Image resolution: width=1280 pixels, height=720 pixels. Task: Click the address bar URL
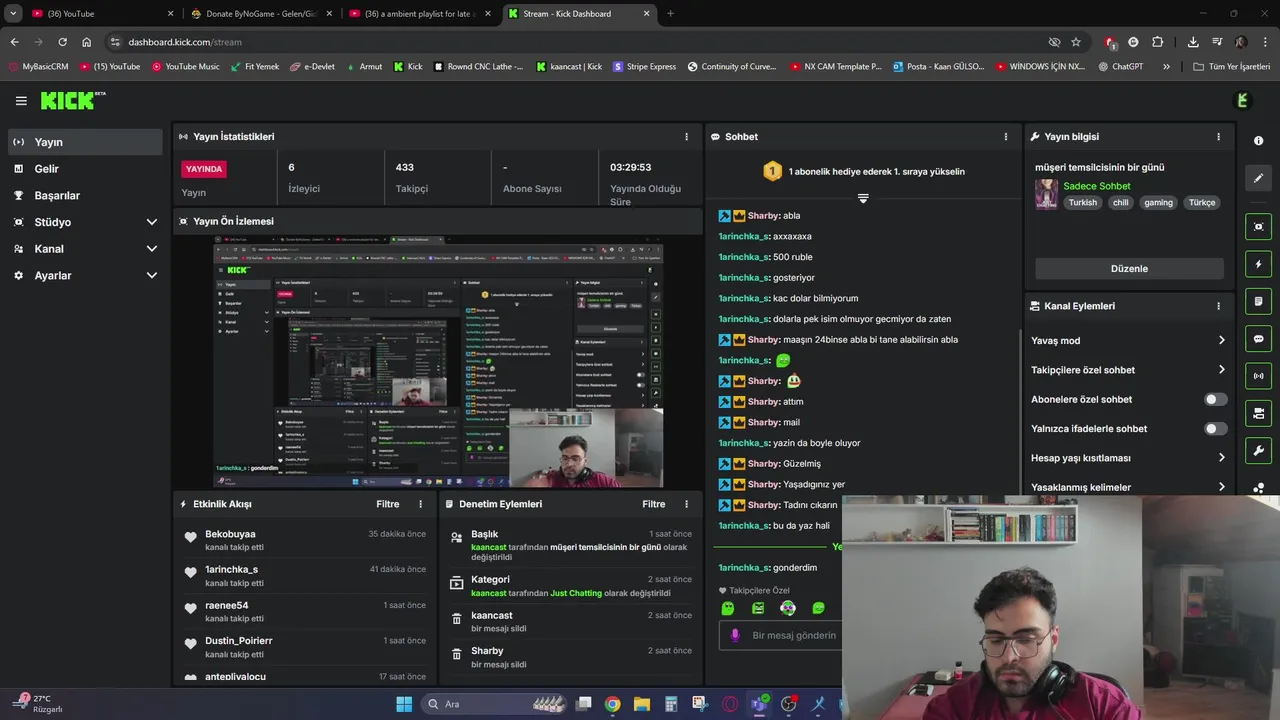pyautogui.click(x=185, y=42)
